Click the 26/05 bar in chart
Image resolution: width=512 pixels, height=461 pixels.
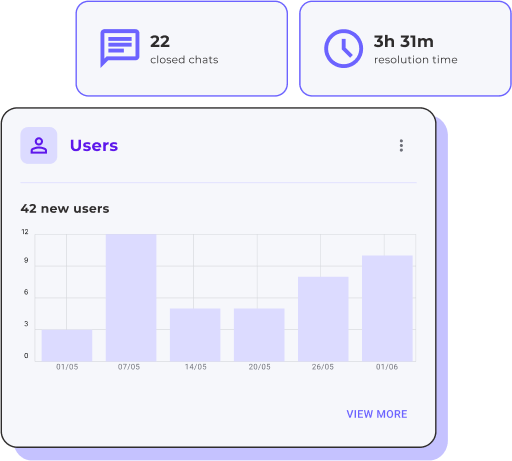tap(323, 319)
